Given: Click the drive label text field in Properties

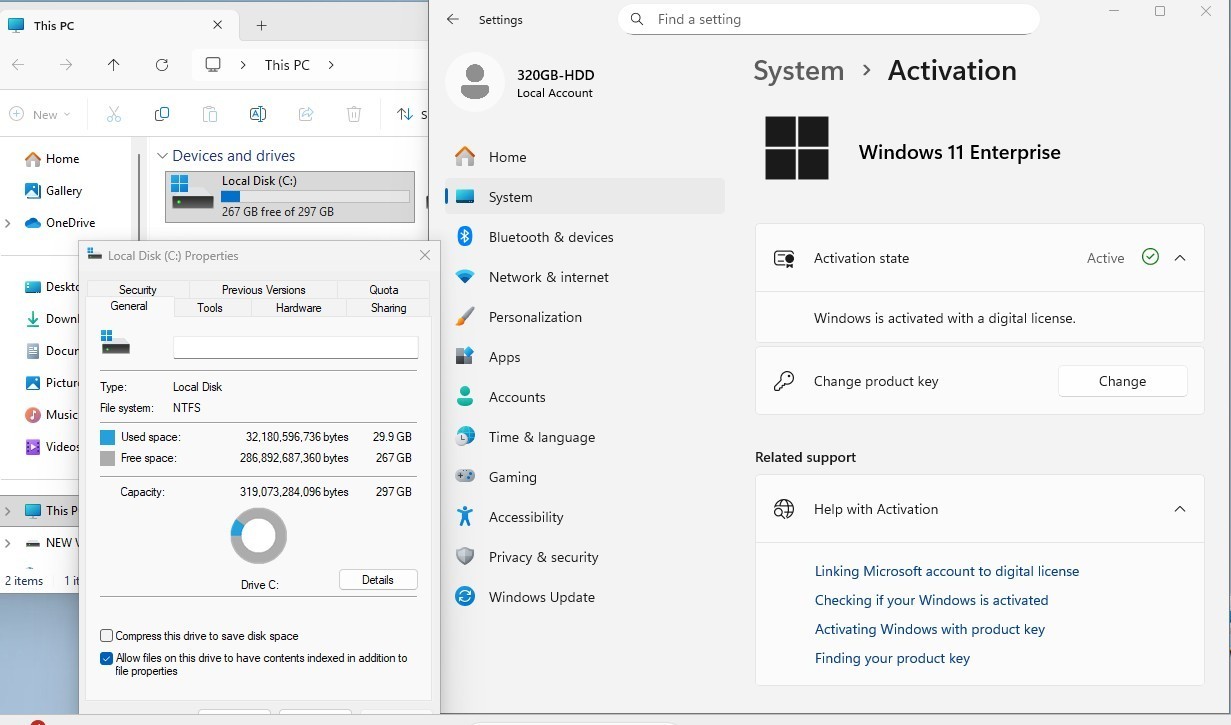Looking at the screenshot, I should click(295, 347).
